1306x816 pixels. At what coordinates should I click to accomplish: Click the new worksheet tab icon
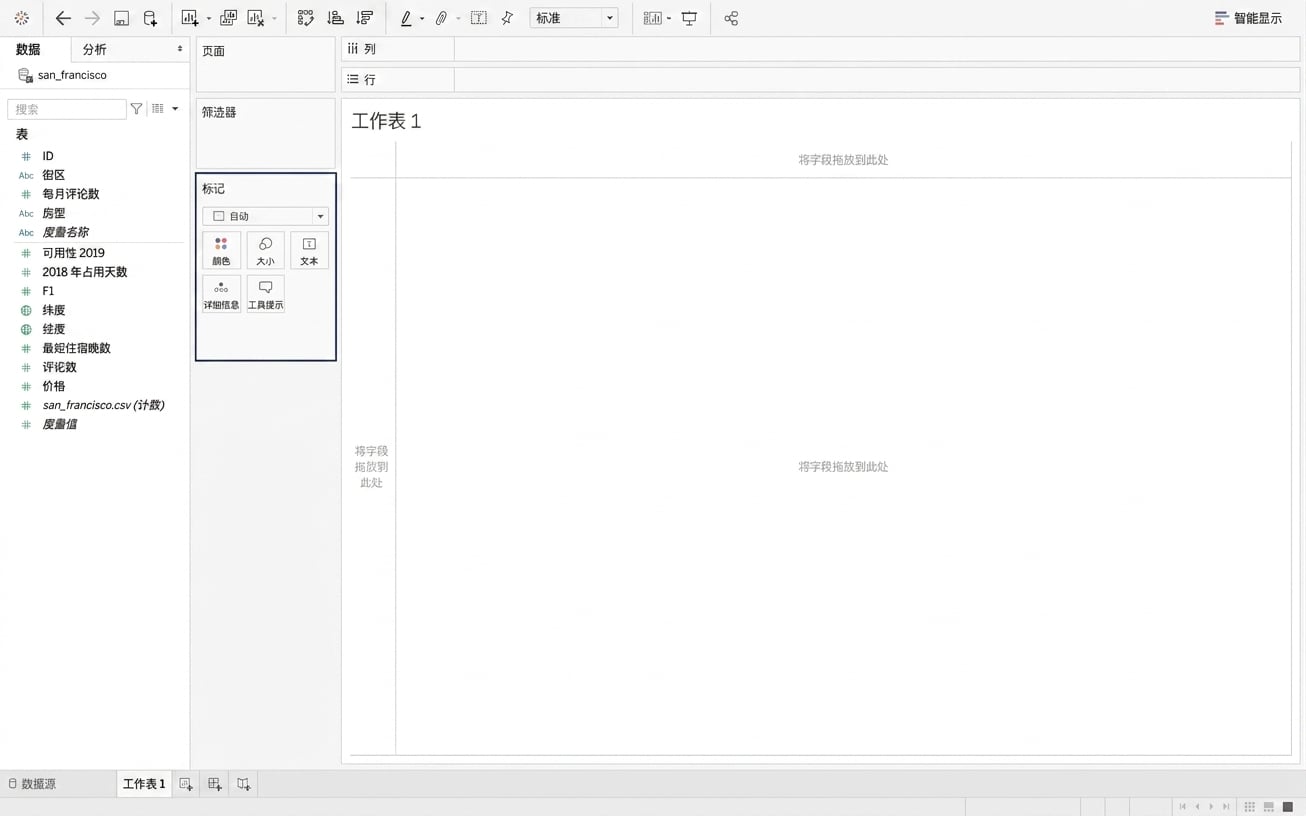pos(186,784)
